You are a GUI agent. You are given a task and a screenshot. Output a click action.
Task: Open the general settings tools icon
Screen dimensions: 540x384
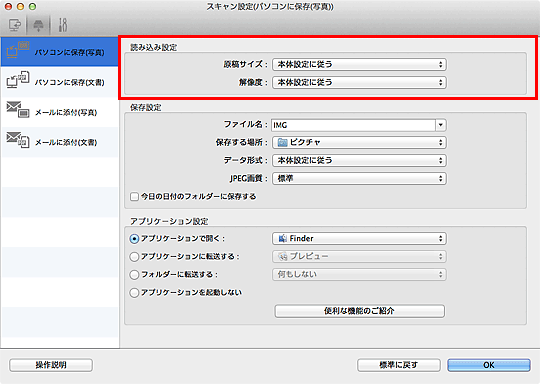tap(63, 25)
